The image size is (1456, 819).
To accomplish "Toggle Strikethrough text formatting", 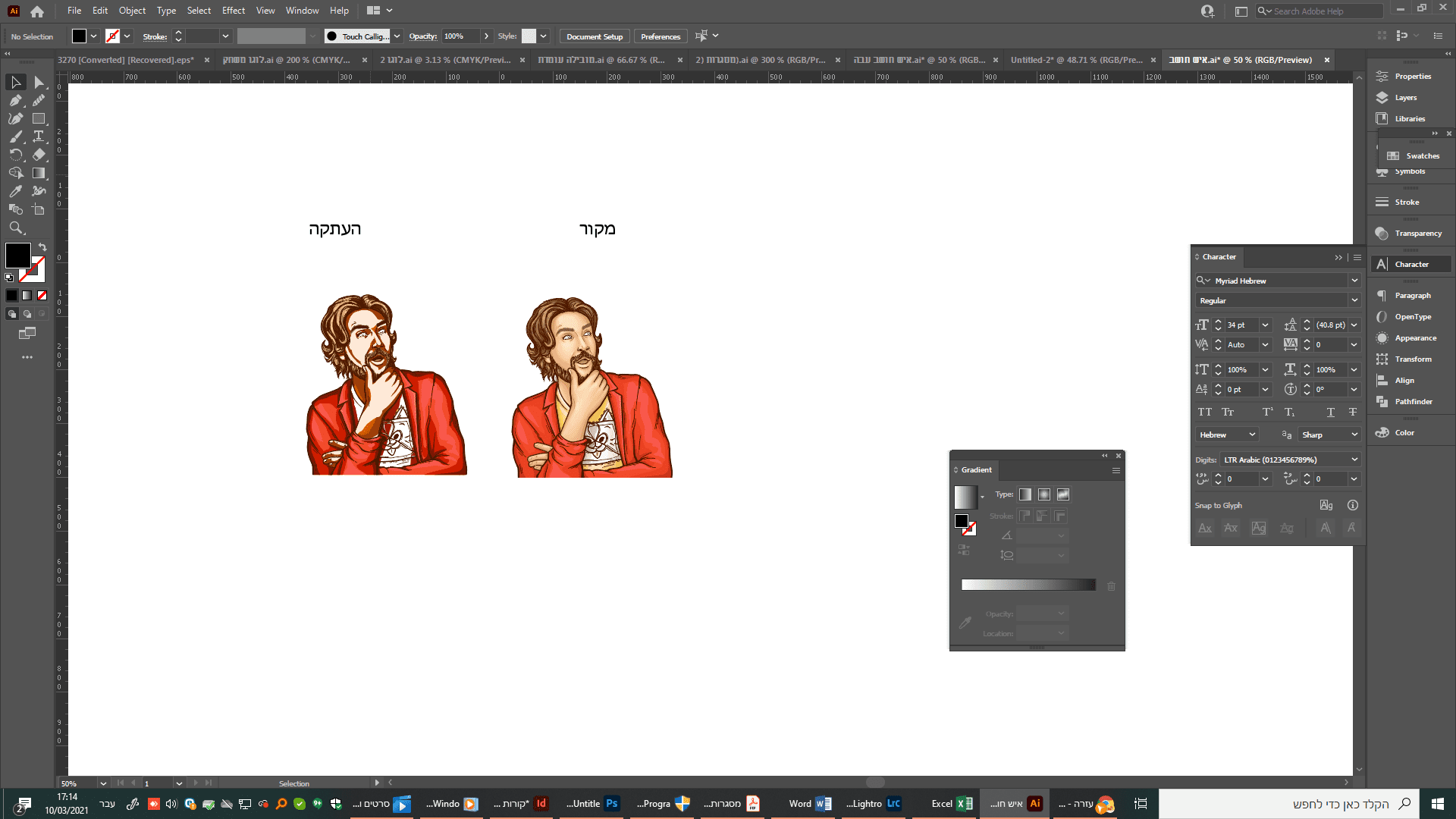I will pyautogui.click(x=1352, y=412).
